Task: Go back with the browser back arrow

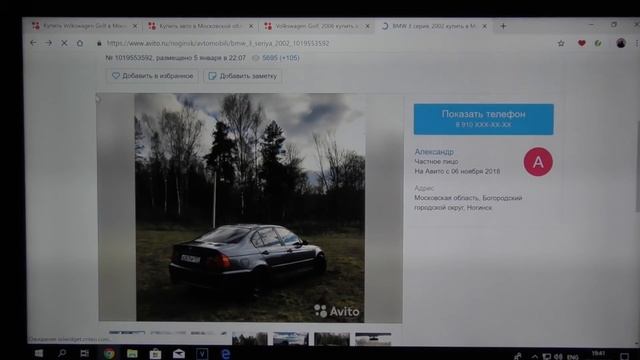Action: coord(33,43)
